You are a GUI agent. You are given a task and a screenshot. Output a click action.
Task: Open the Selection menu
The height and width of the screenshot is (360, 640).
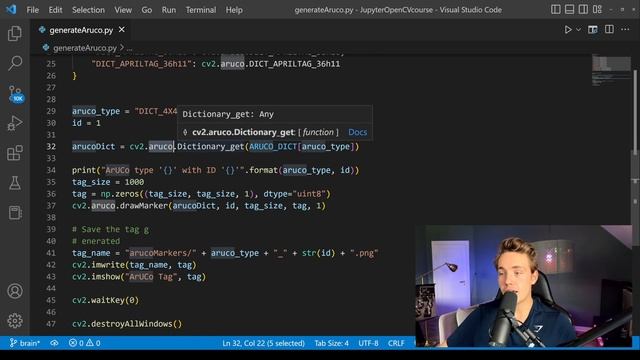click(x=88, y=10)
